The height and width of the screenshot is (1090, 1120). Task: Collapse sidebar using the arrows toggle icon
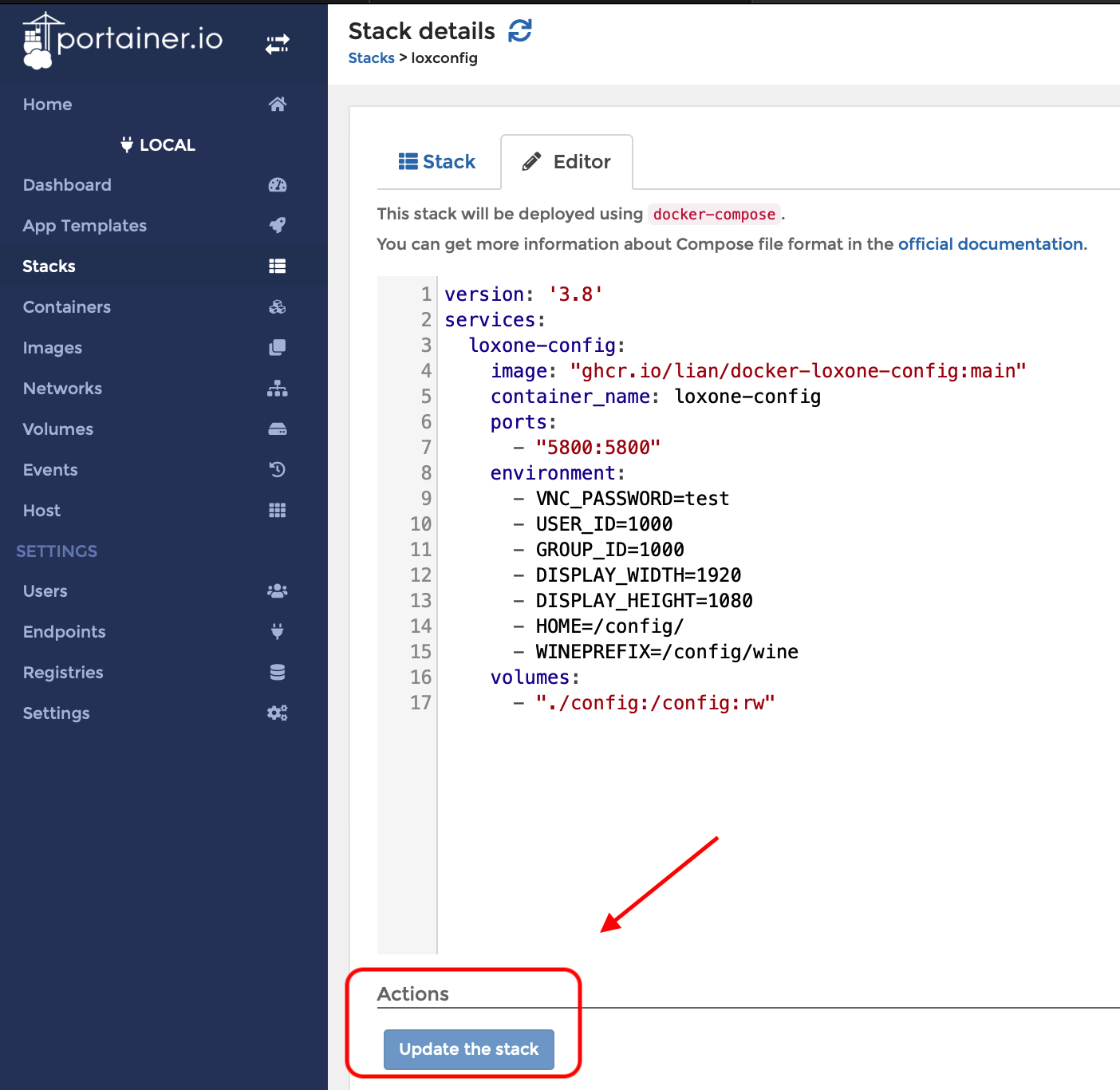click(x=277, y=45)
